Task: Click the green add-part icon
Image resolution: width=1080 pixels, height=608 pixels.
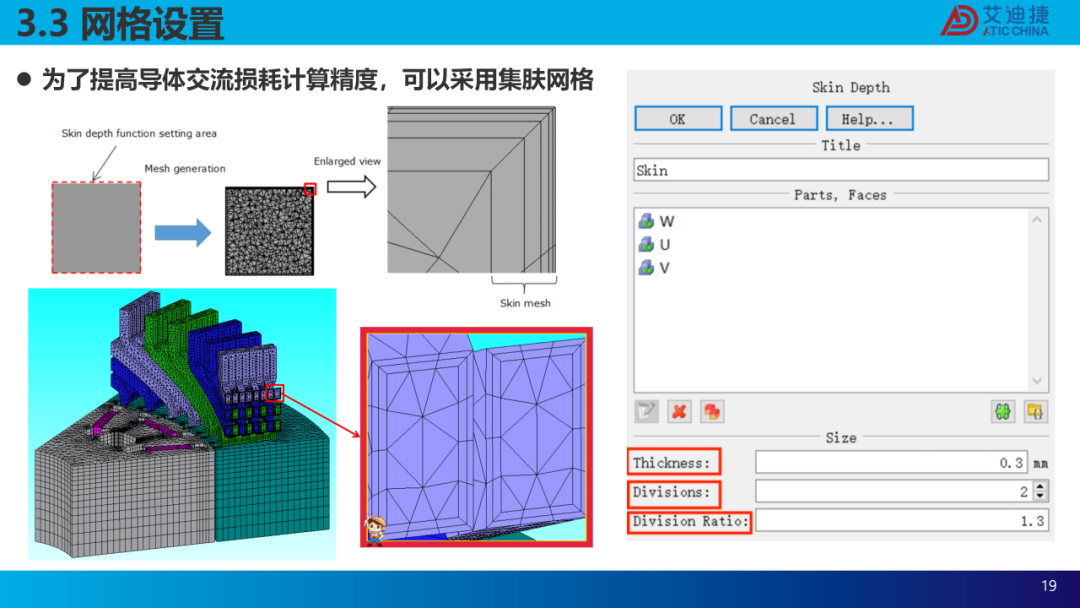Action: [1003, 412]
